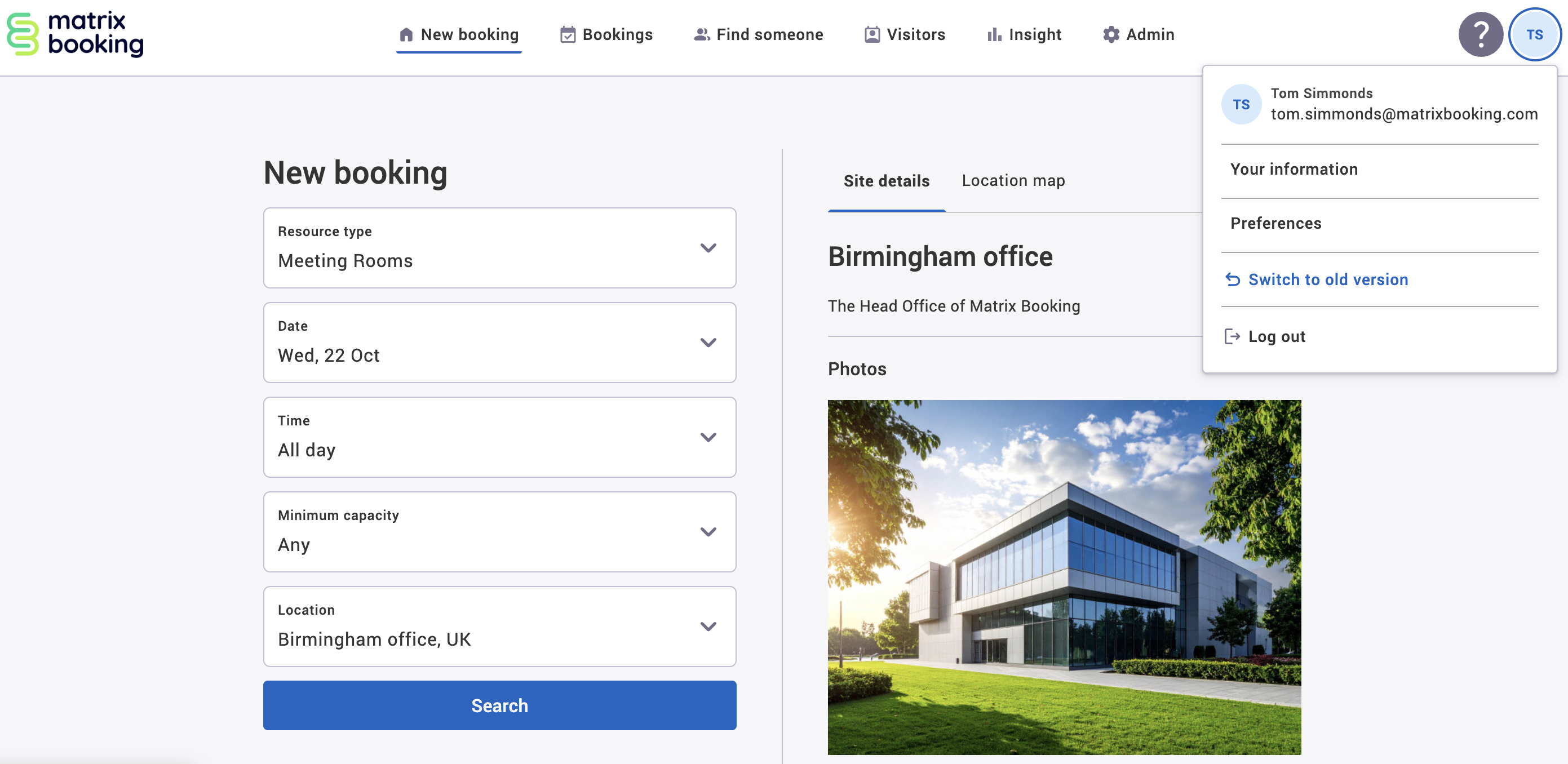The height and width of the screenshot is (764, 1568).
Task: Switch to the Location map tab
Action: click(x=1013, y=181)
